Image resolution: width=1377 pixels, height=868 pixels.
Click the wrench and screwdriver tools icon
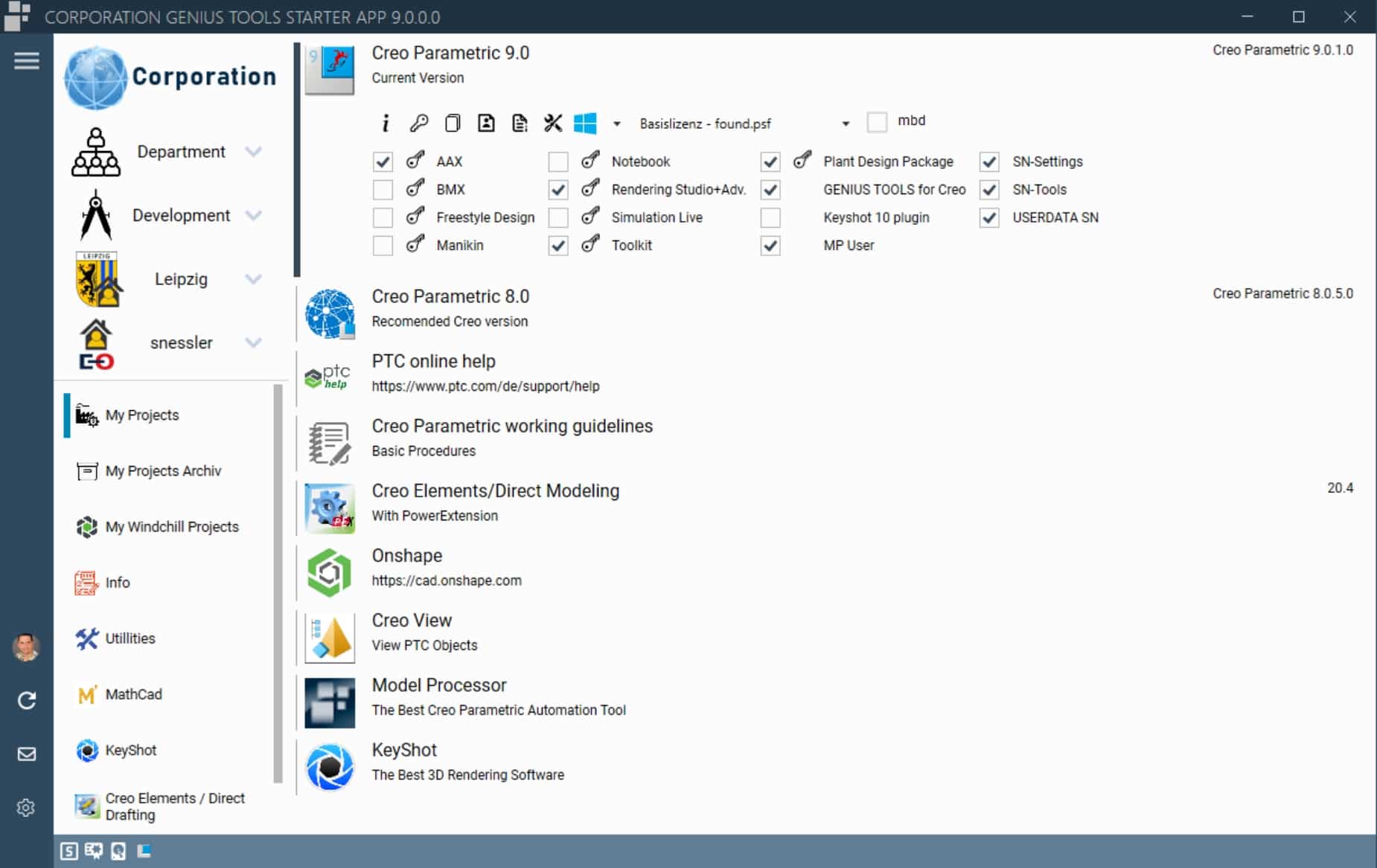pyautogui.click(x=553, y=123)
